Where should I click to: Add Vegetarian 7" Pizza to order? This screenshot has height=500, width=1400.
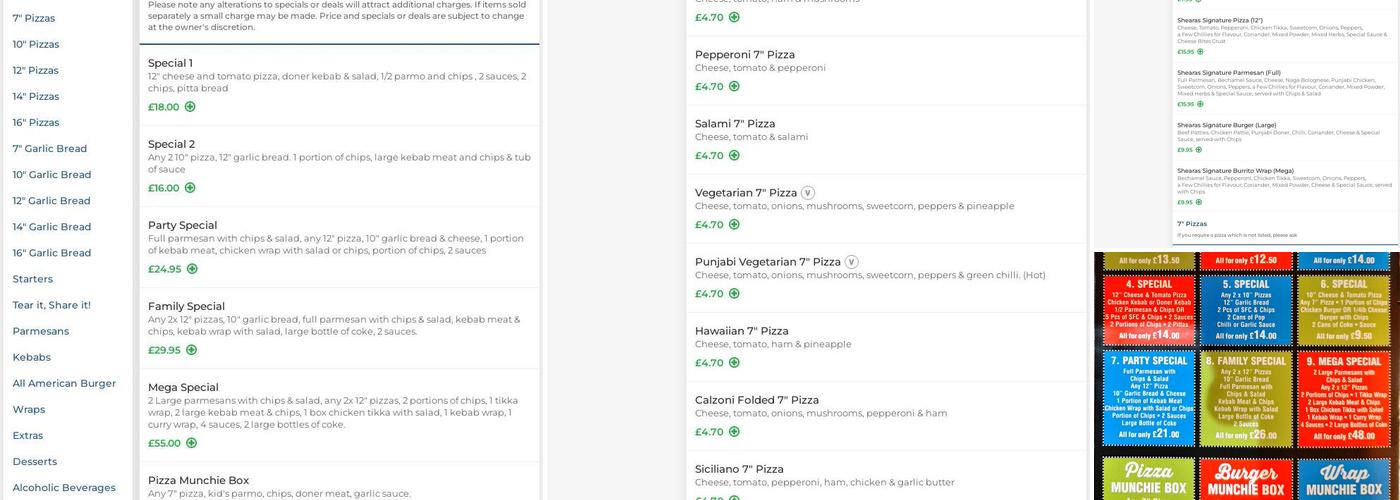734,225
